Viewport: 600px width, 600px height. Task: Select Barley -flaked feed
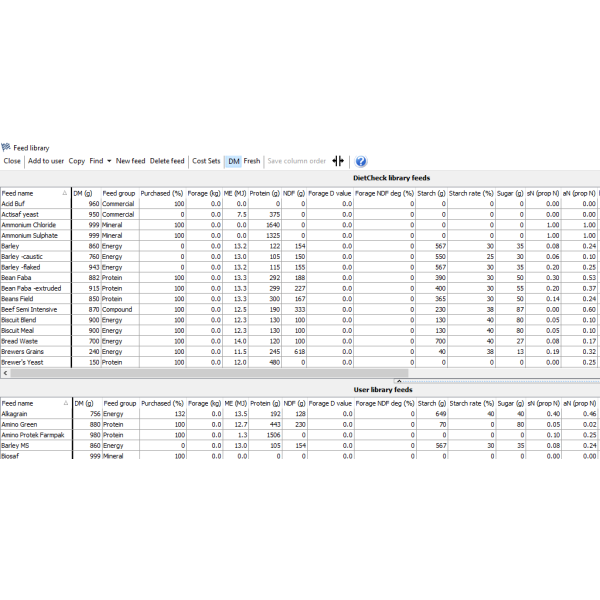point(21,267)
